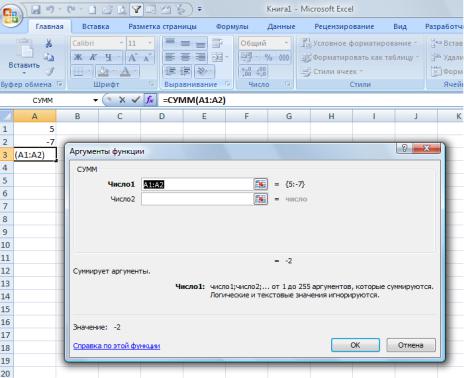464x378 pixels.
Task: Toggle underline Ч formatting
Action: (108, 57)
